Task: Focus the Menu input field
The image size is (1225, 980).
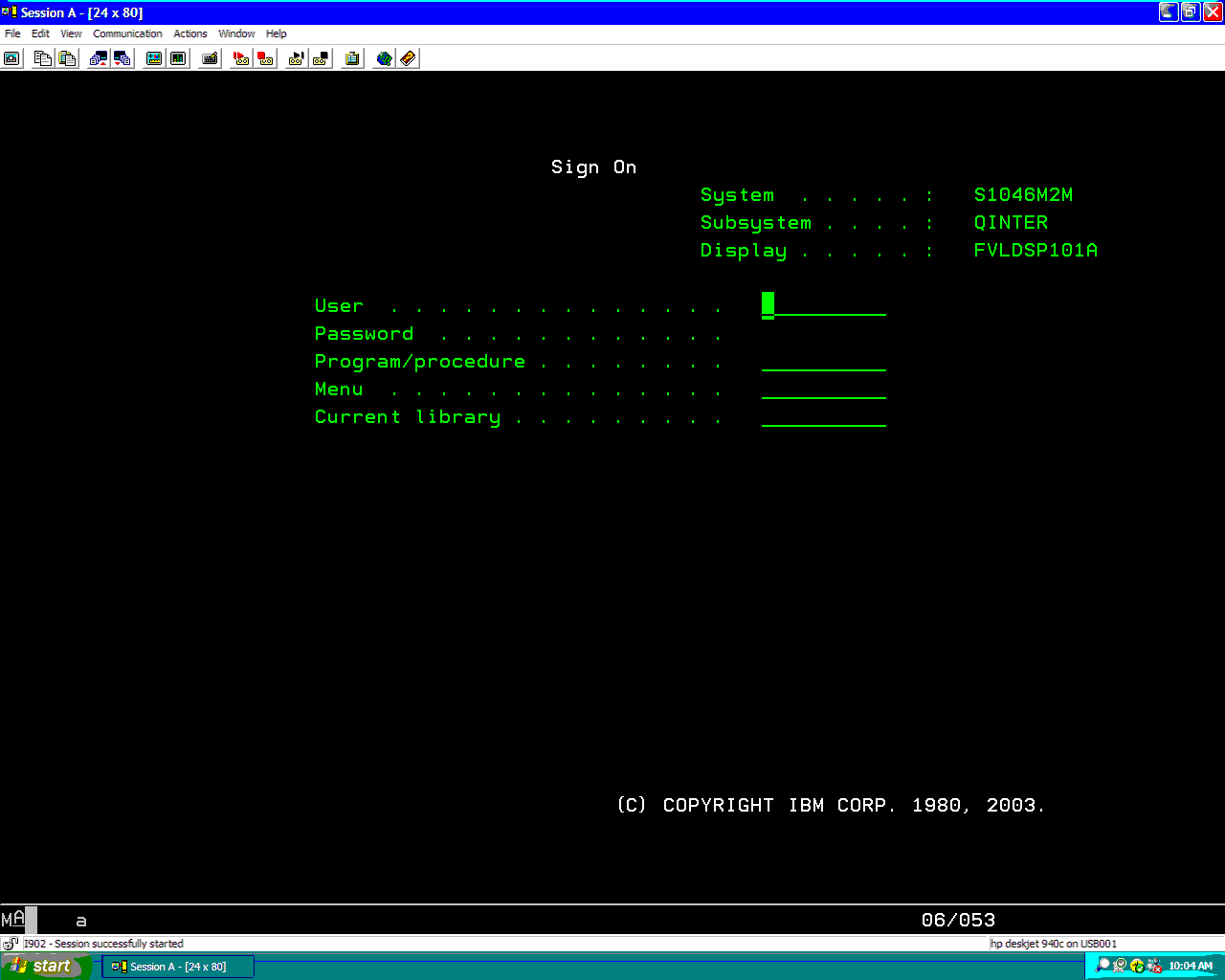Action: coord(823,389)
